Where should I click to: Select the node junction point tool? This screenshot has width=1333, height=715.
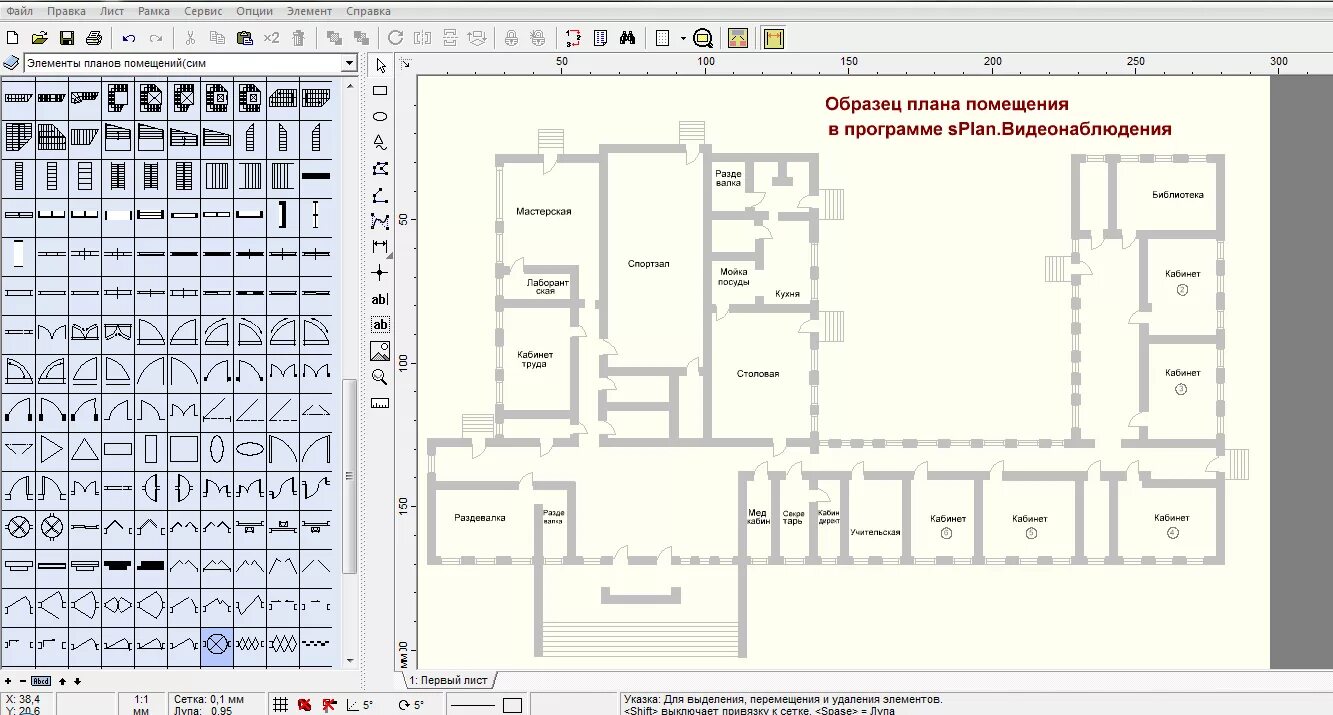coord(380,272)
